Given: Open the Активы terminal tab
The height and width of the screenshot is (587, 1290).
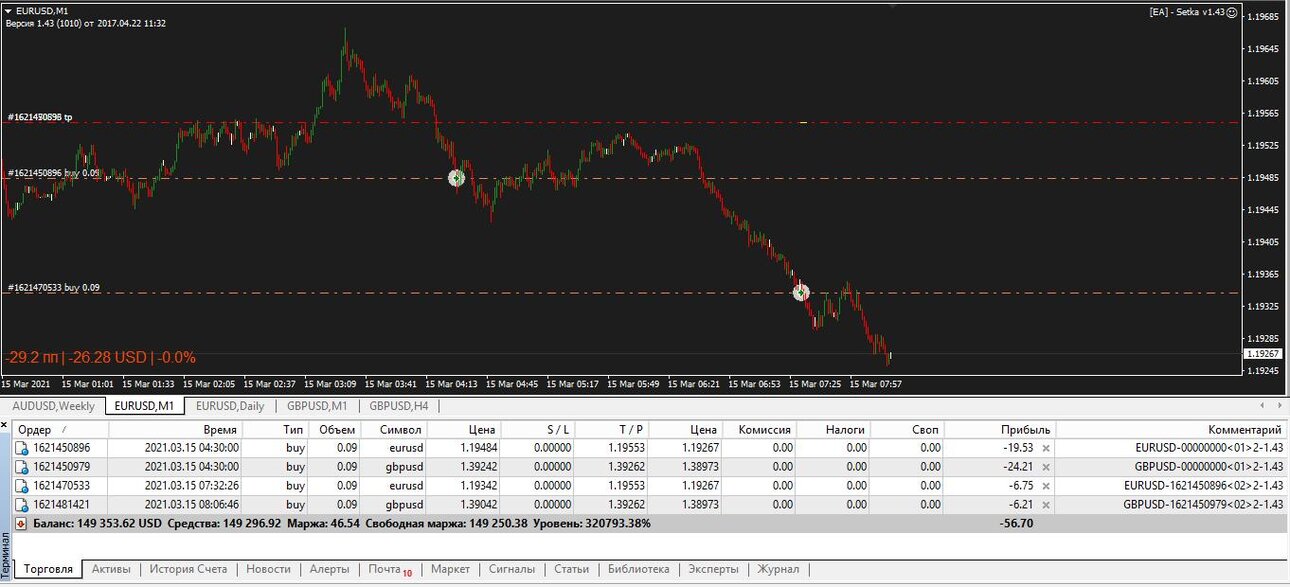Looking at the screenshot, I should tap(111, 569).
